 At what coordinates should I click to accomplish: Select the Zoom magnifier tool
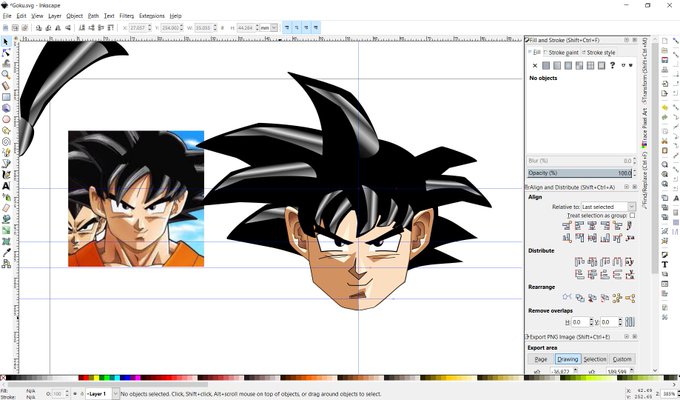(x=6, y=75)
